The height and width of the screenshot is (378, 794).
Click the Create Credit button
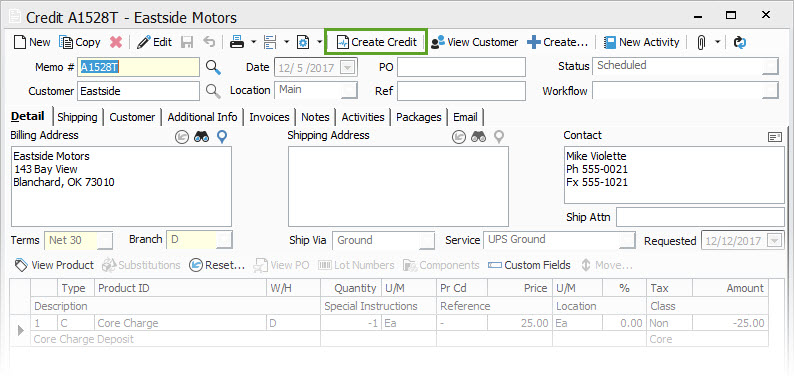[377, 42]
